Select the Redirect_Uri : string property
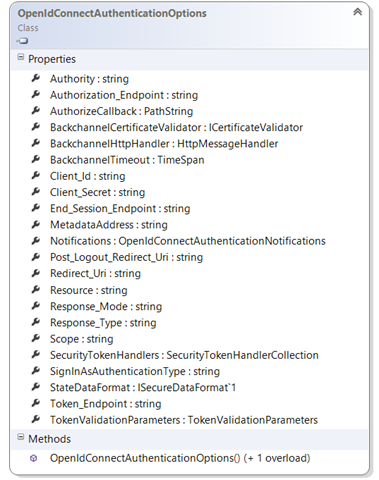Image resolution: width=379 pixels, height=480 pixels. pos(95,273)
